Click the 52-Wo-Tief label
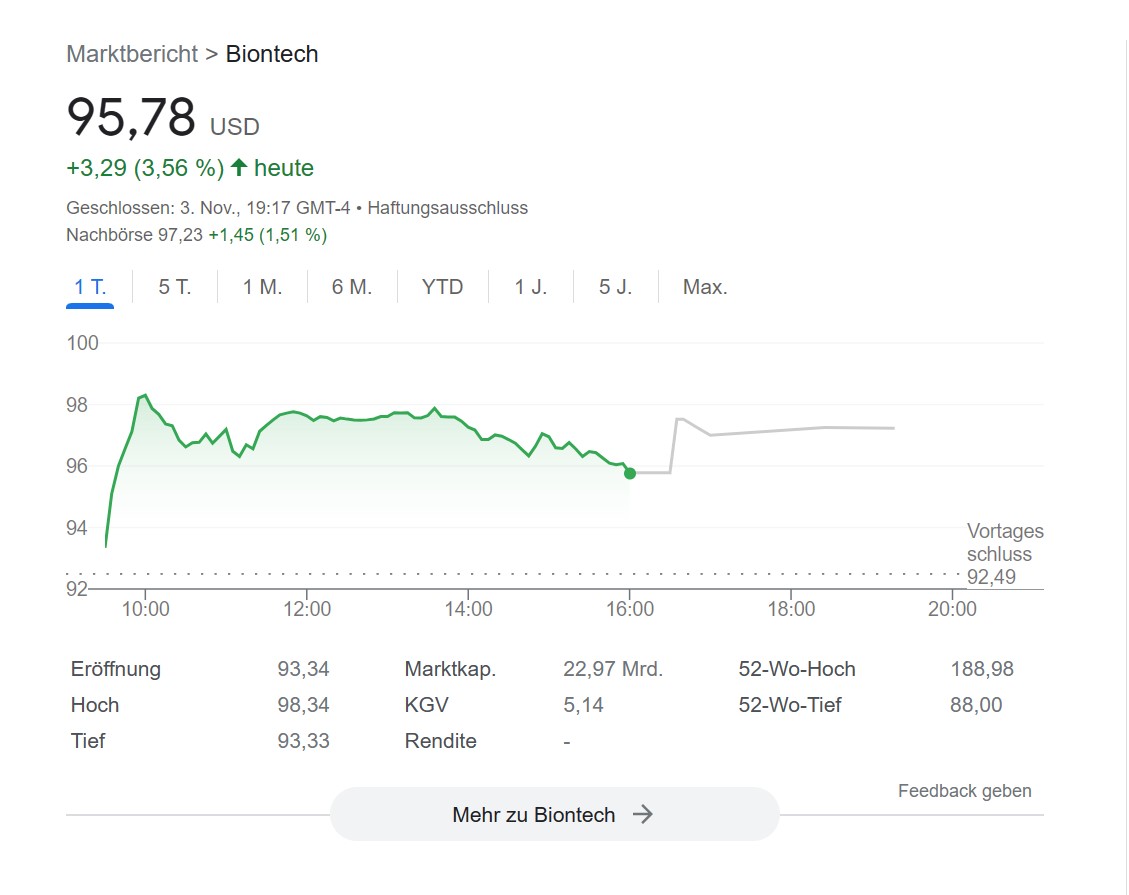The height and width of the screenshot is (895, 1129). click(x=790, y=705)
